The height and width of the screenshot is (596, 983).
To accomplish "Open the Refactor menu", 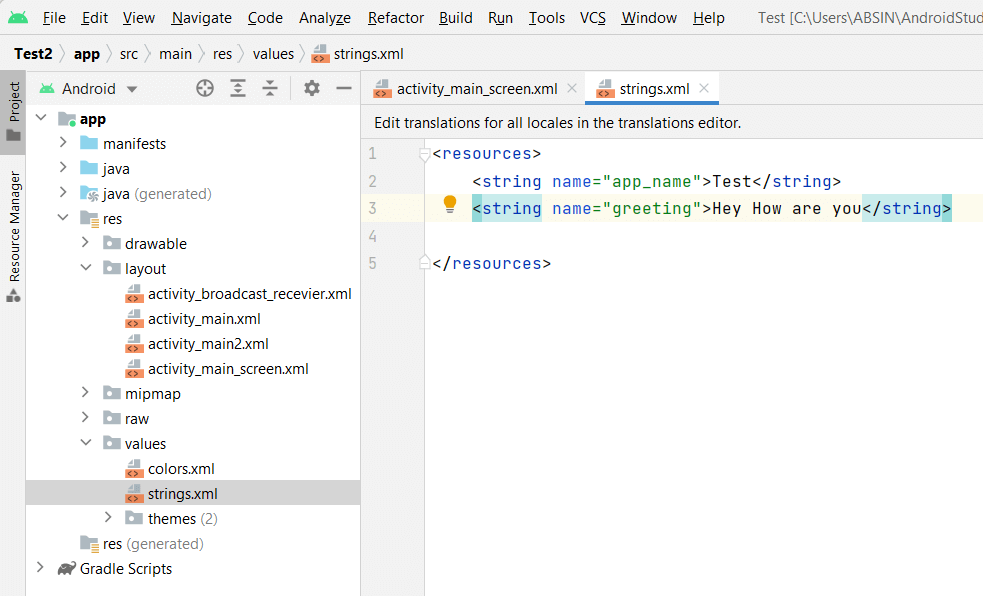I will point(395,17).
